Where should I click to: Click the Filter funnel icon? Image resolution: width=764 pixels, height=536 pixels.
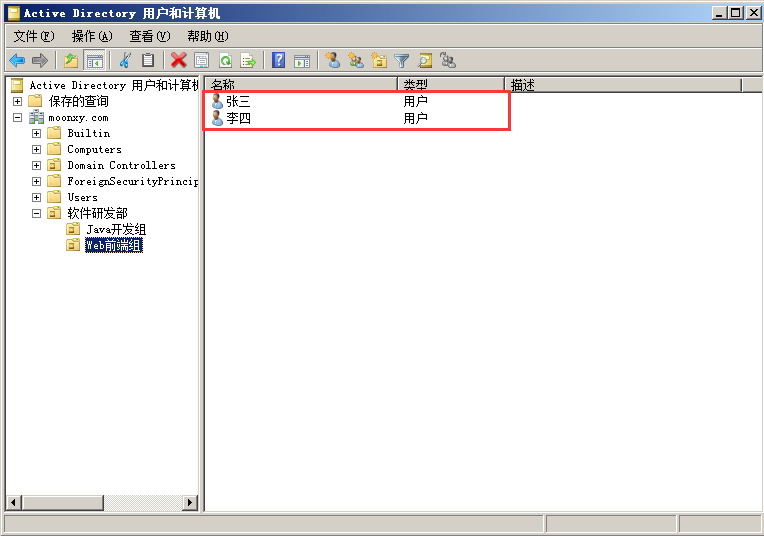click(x=401, y=61)
